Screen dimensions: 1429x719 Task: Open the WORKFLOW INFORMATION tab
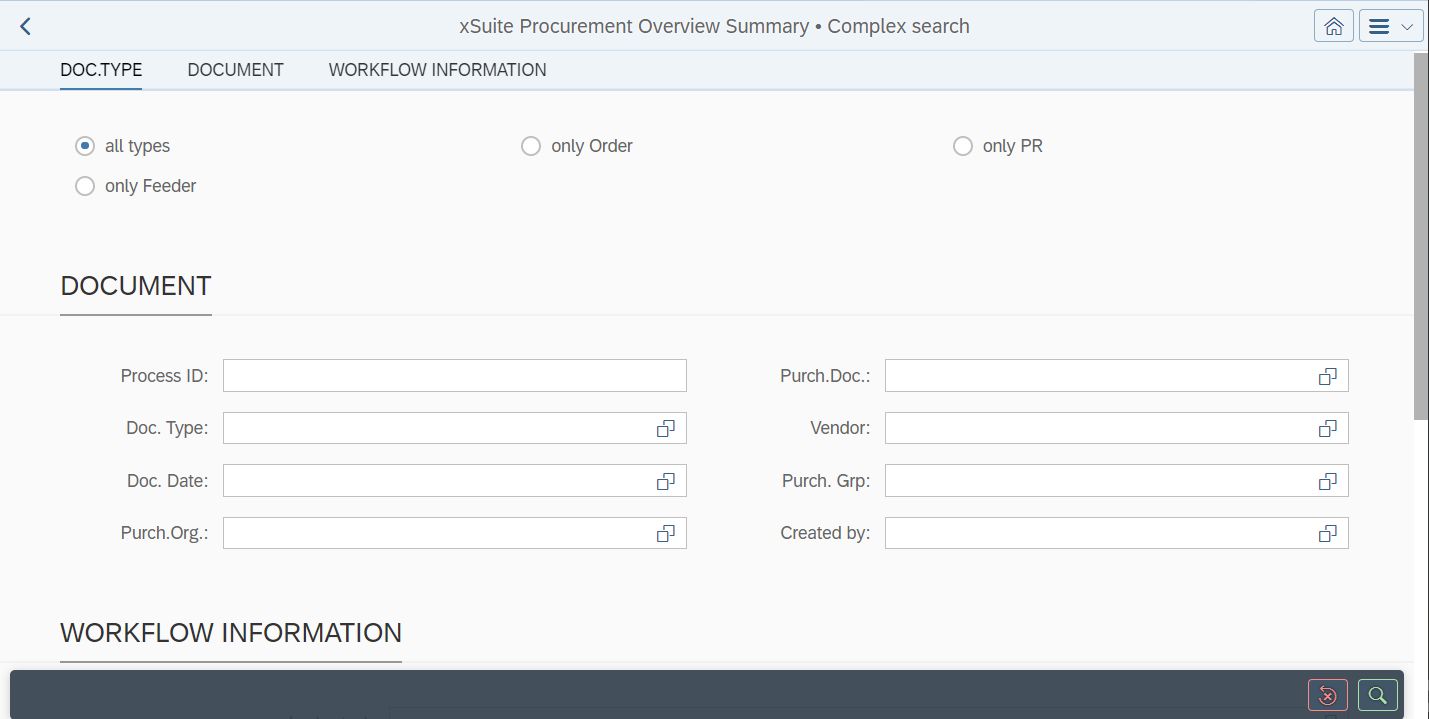point(437,69)
